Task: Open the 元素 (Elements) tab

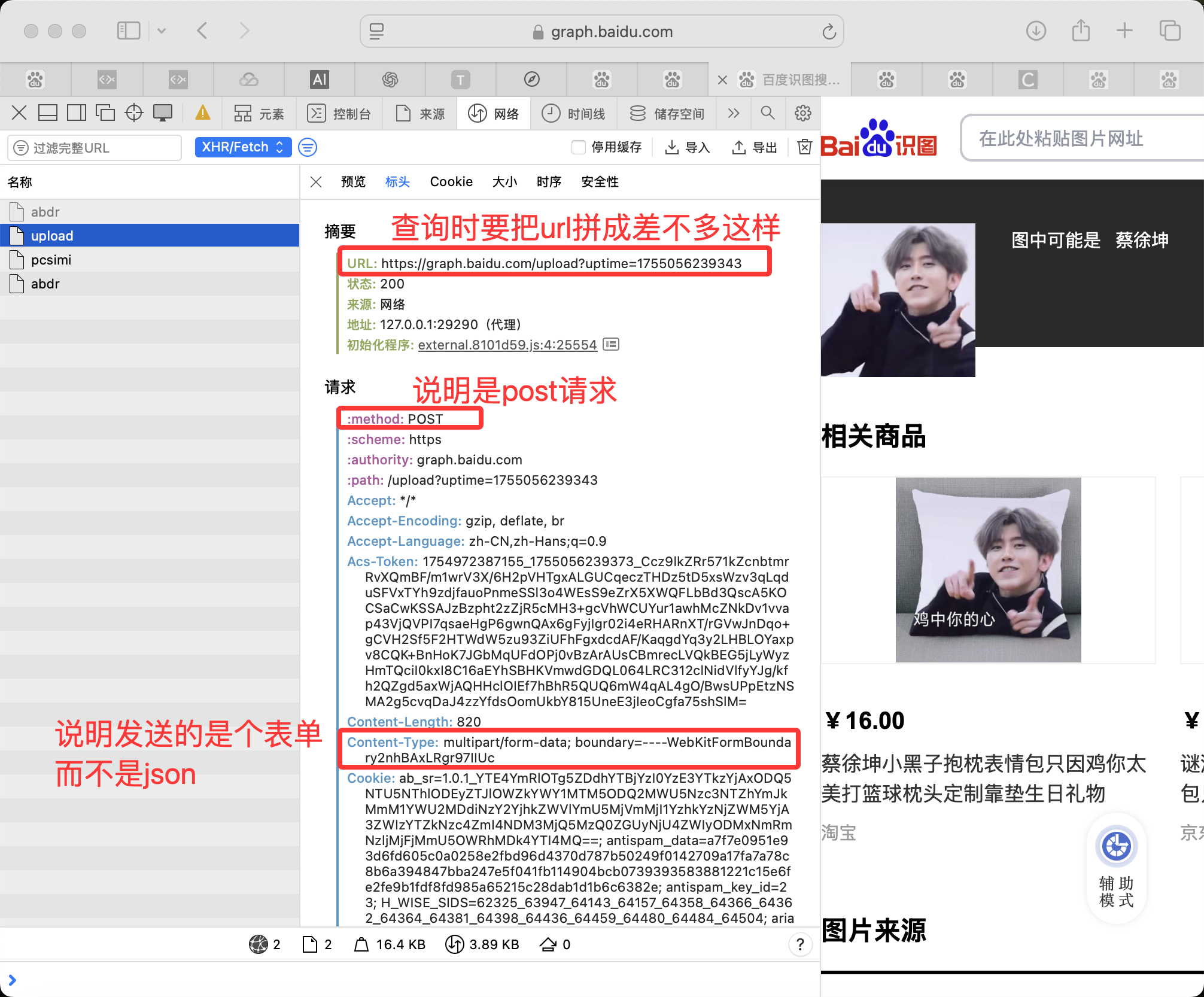Action: click(x=259, y=114)
